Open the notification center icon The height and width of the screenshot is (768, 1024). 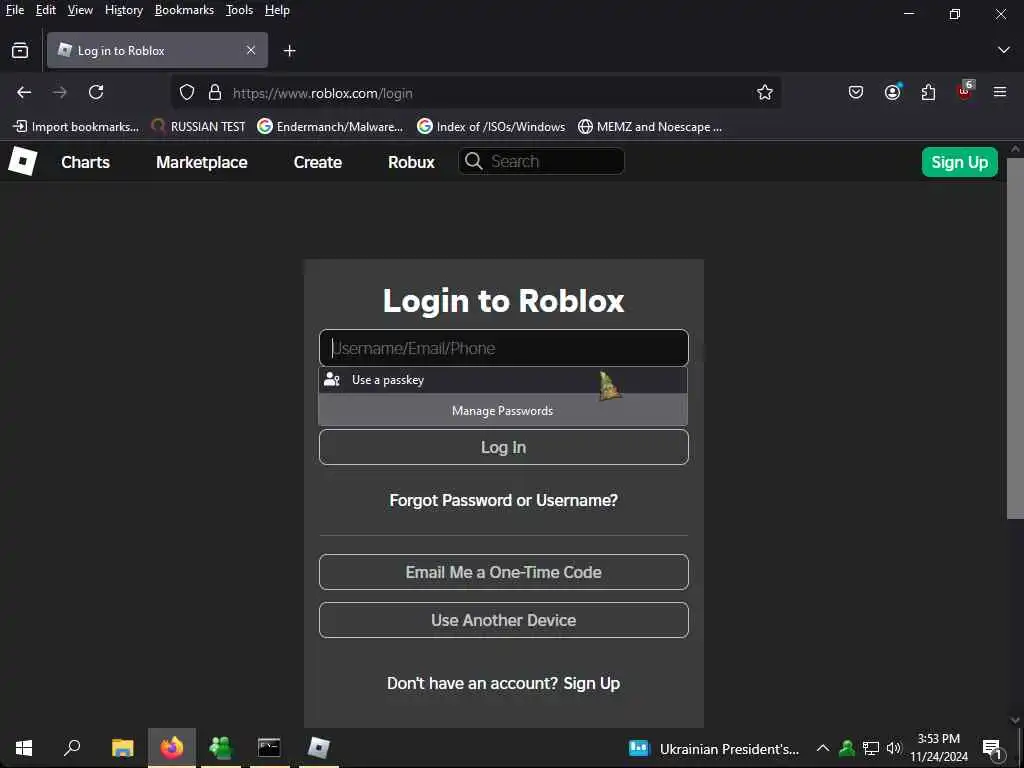tap(993, 748)
